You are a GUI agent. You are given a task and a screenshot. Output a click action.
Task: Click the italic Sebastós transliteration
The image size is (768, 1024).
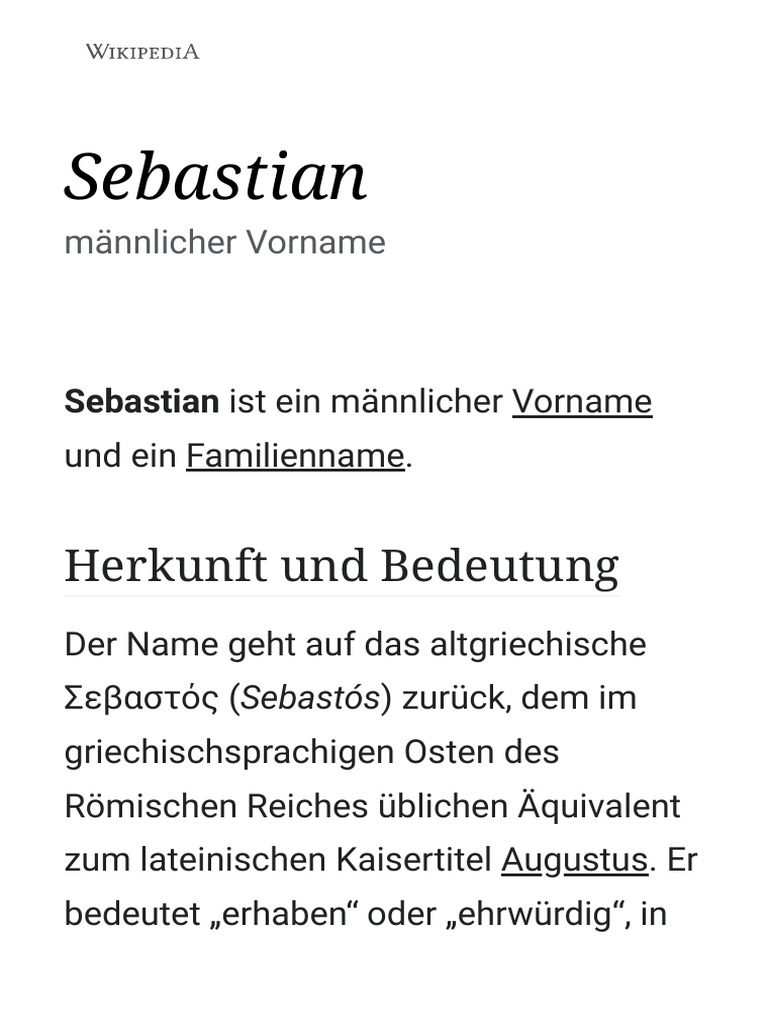(311, 698)
